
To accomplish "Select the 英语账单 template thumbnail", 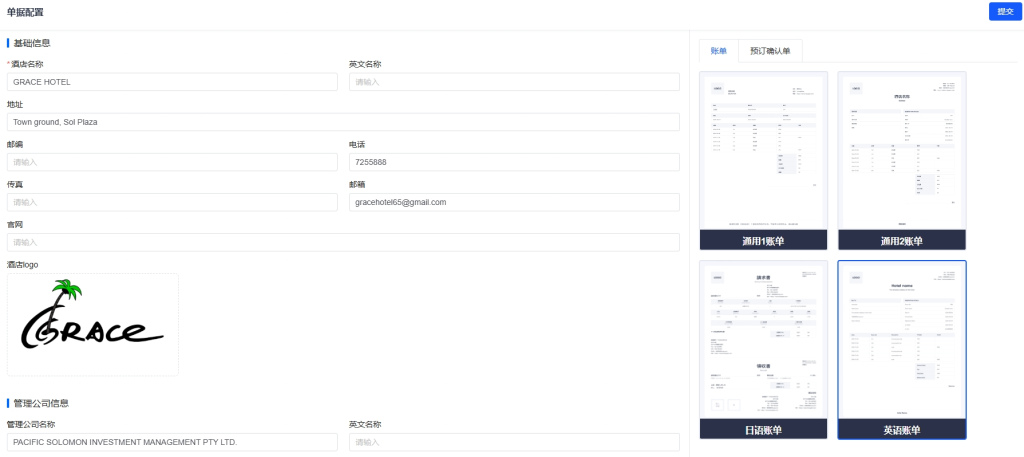I will [x=902, y=340].
